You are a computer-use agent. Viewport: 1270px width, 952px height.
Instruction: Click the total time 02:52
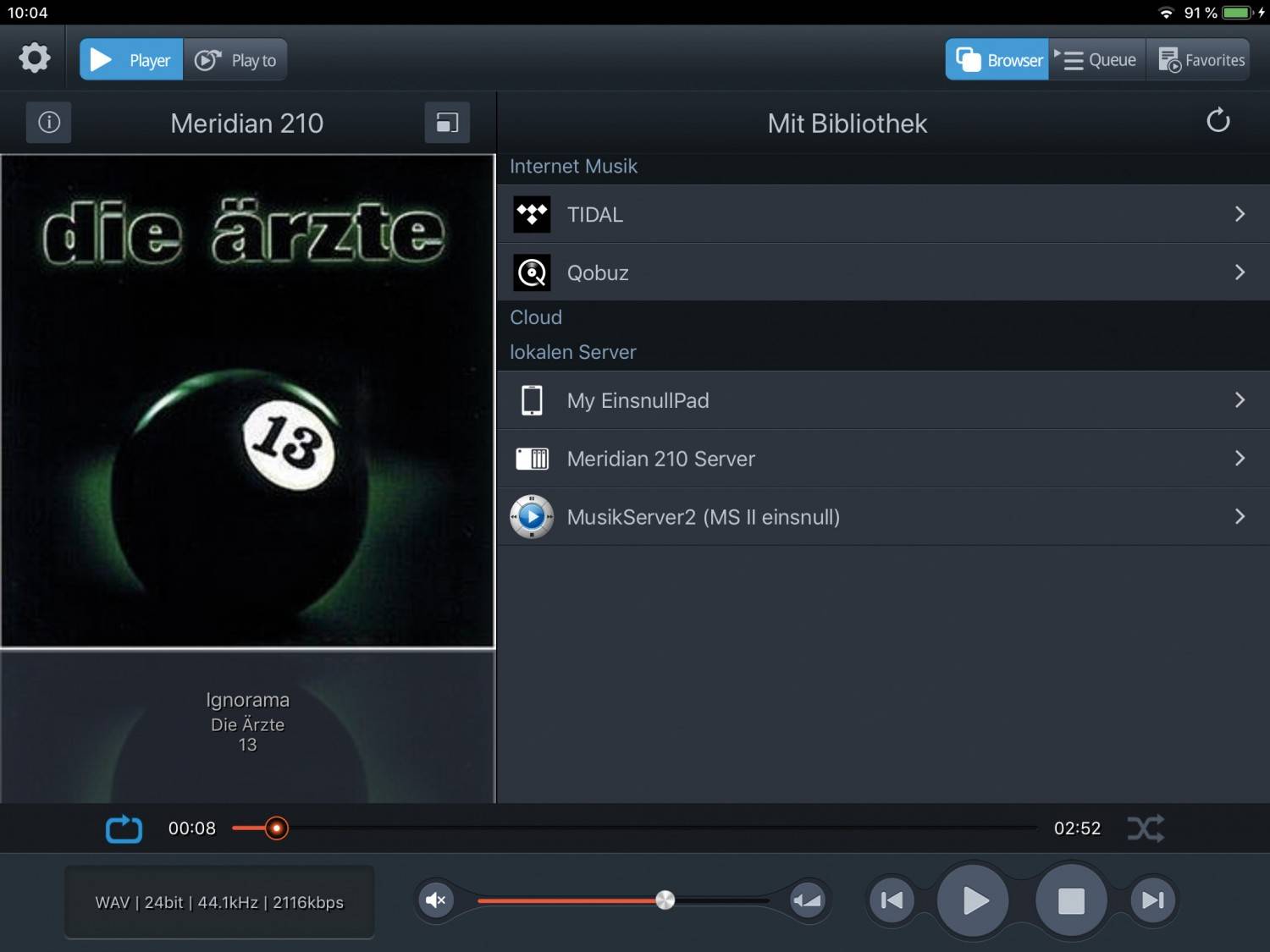point(1077,828)
